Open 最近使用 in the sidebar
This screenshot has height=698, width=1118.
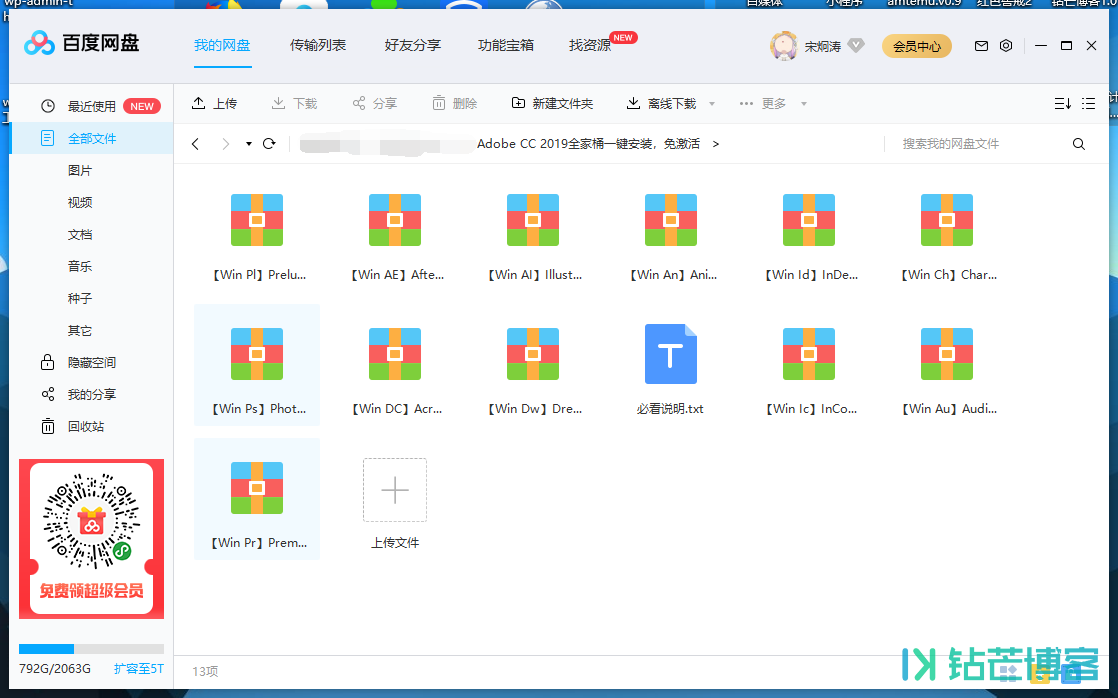(x=91, y=106)
